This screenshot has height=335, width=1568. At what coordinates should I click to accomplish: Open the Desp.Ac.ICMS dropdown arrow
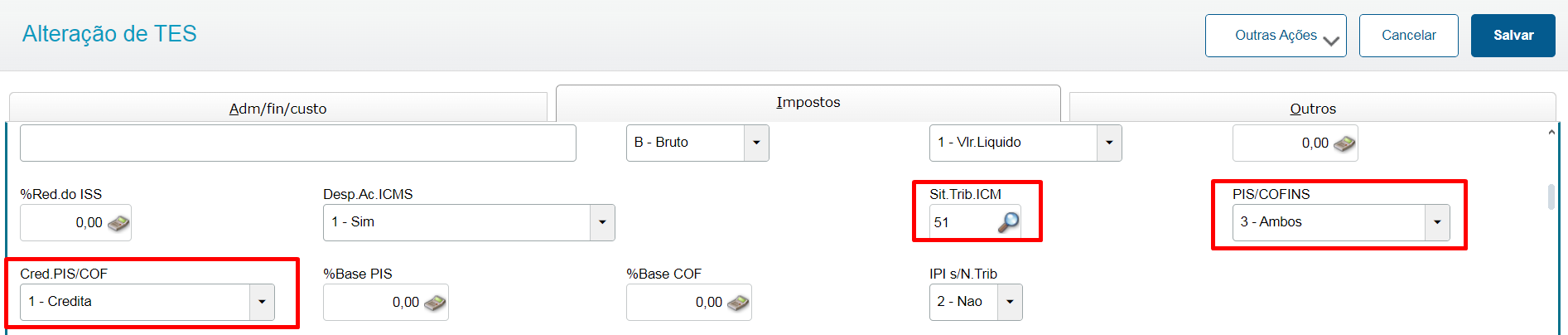click(602, 222)
